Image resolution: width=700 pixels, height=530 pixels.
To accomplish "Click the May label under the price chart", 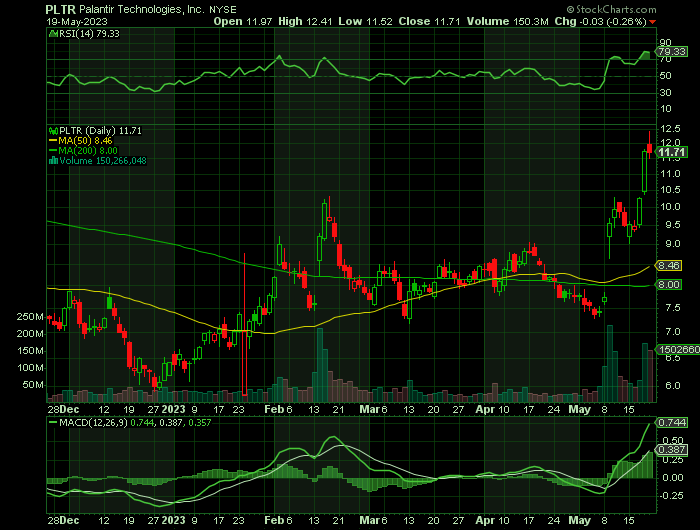I will tap(579, 409).
